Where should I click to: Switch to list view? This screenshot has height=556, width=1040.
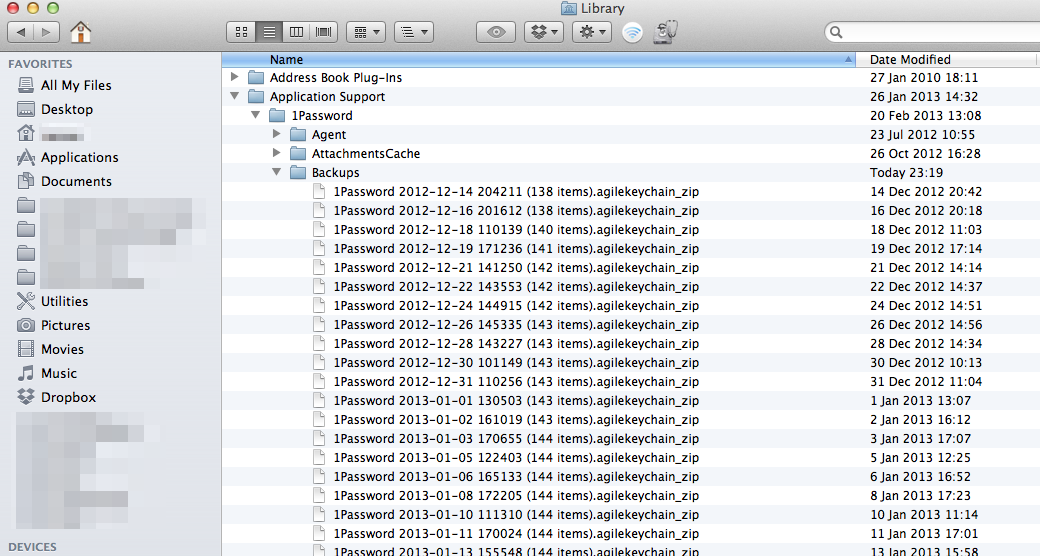pos(269,32)
